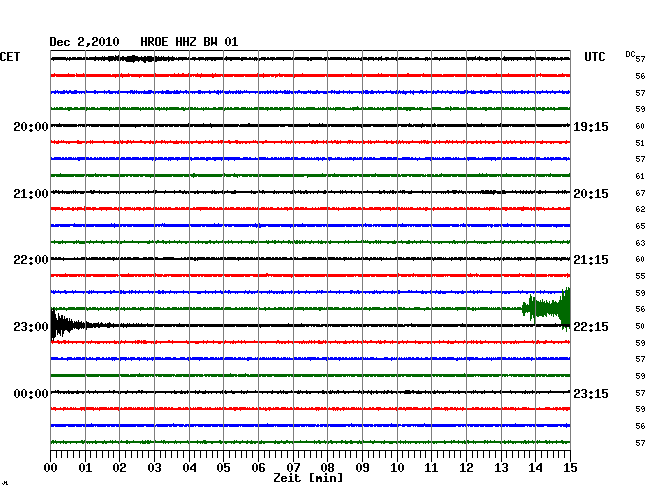
Task: Click the DC value 63
Action: 640,243
